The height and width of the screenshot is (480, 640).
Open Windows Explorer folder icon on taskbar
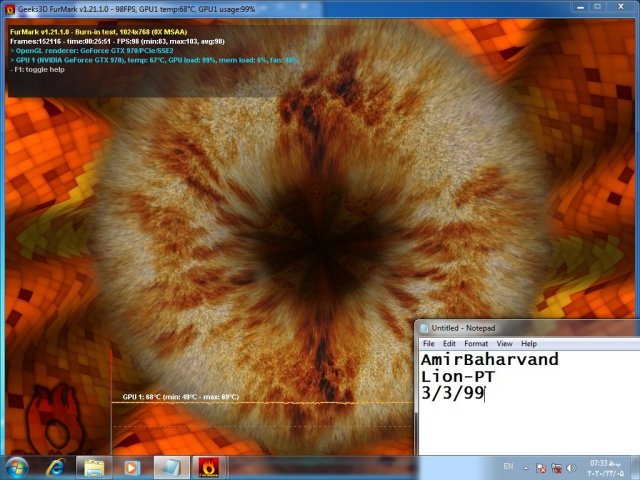point(94,467)
